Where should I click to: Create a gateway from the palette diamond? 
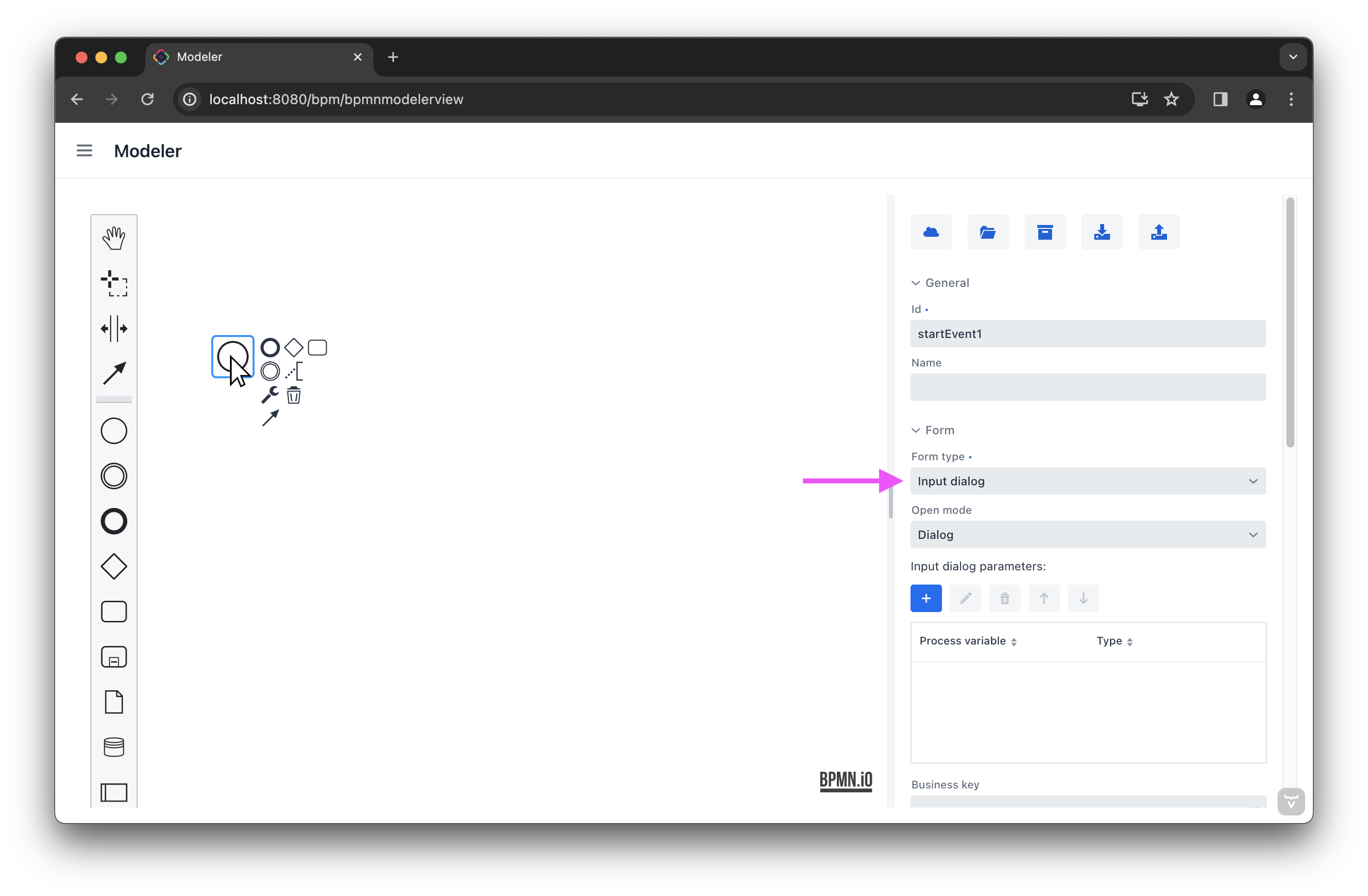[114, 566]
